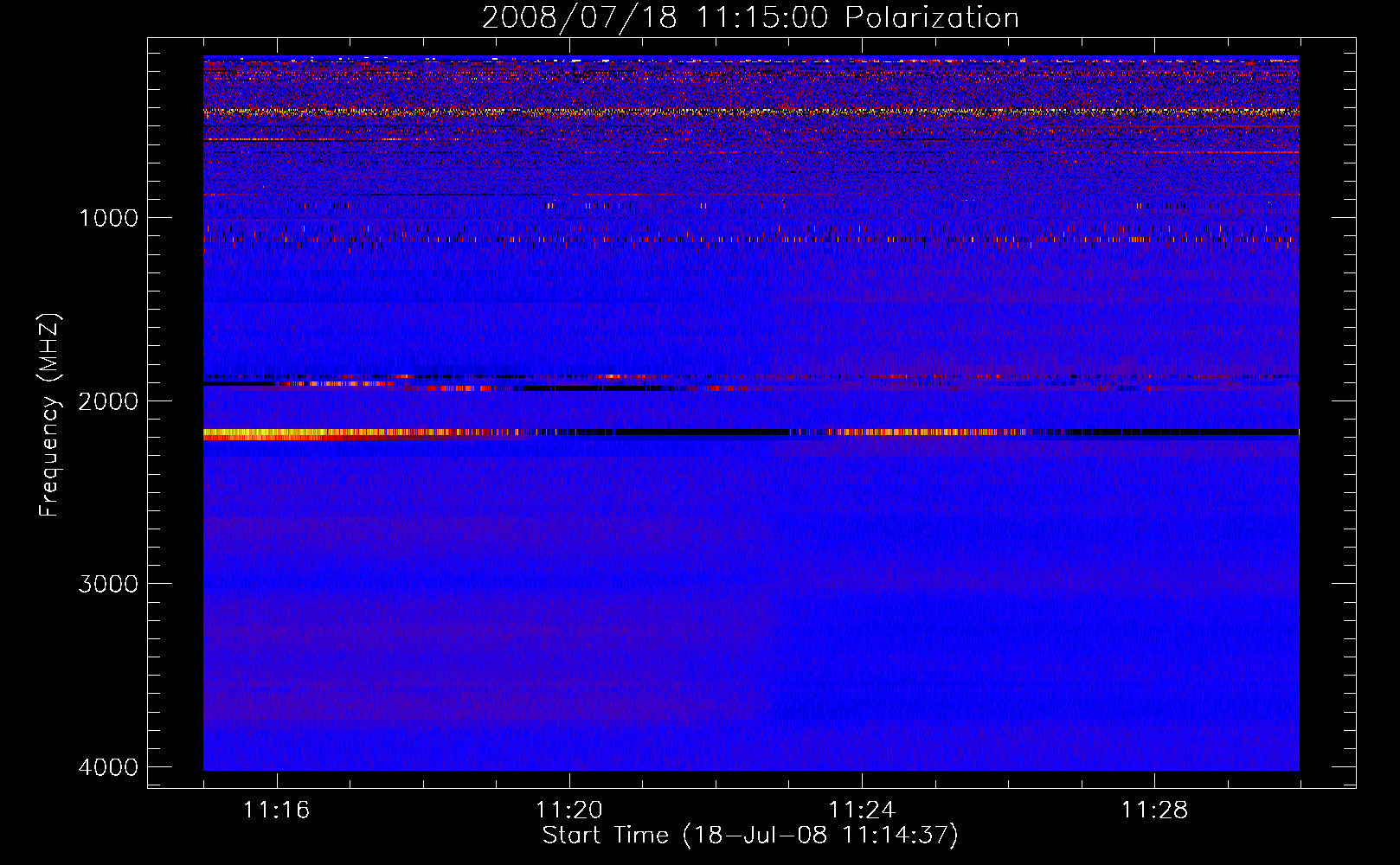Viewport: 1400px width, 865px height.
Task: Click the 11:16 time tick label
Action: pos(277,810)
